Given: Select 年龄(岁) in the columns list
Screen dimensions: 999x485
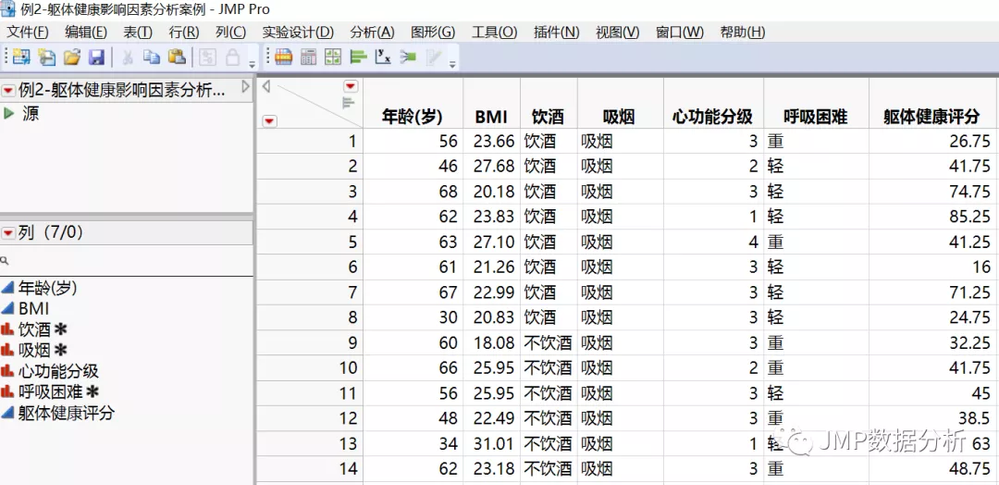Looking at the screenshot, I should tap(48, 288).
